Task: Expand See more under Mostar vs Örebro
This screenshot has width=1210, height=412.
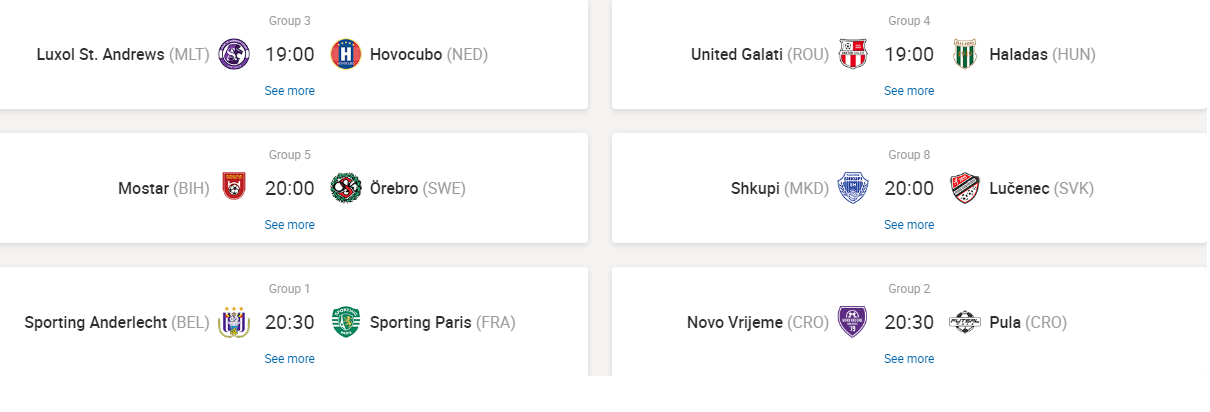Action: [289, 225]
